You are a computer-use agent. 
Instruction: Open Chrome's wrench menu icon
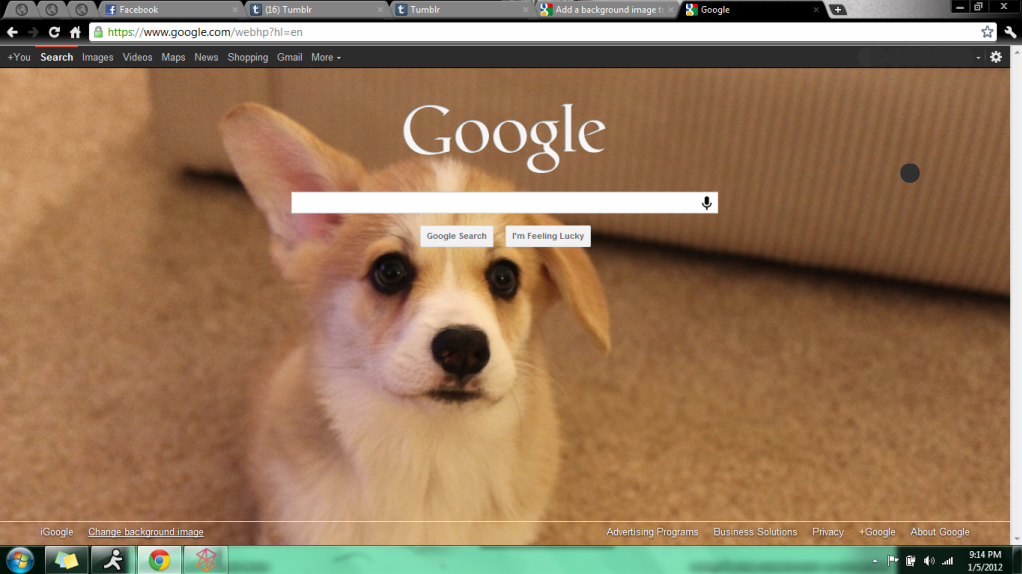[x=1009, y=32]
